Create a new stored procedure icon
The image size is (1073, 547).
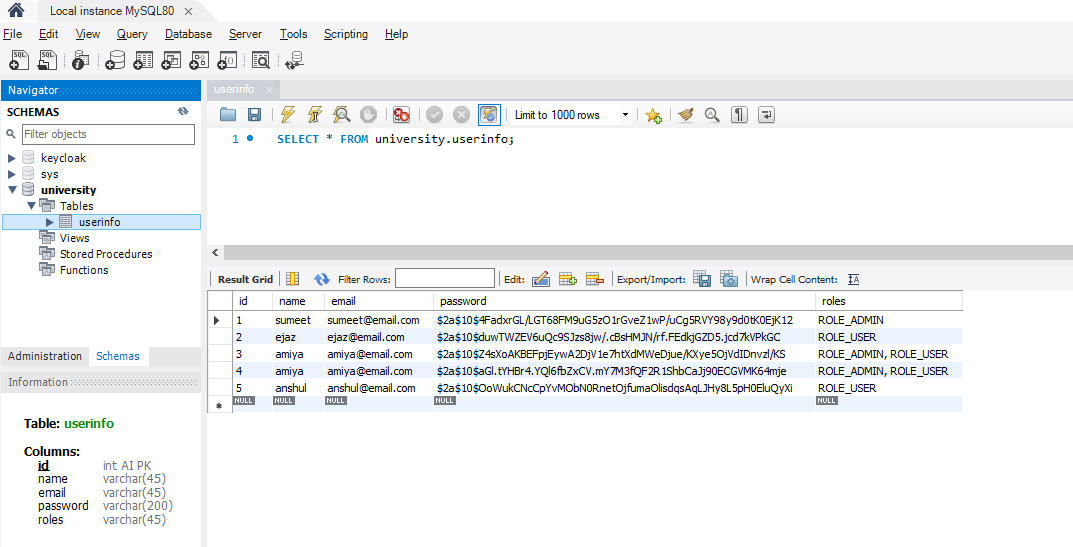199,60
